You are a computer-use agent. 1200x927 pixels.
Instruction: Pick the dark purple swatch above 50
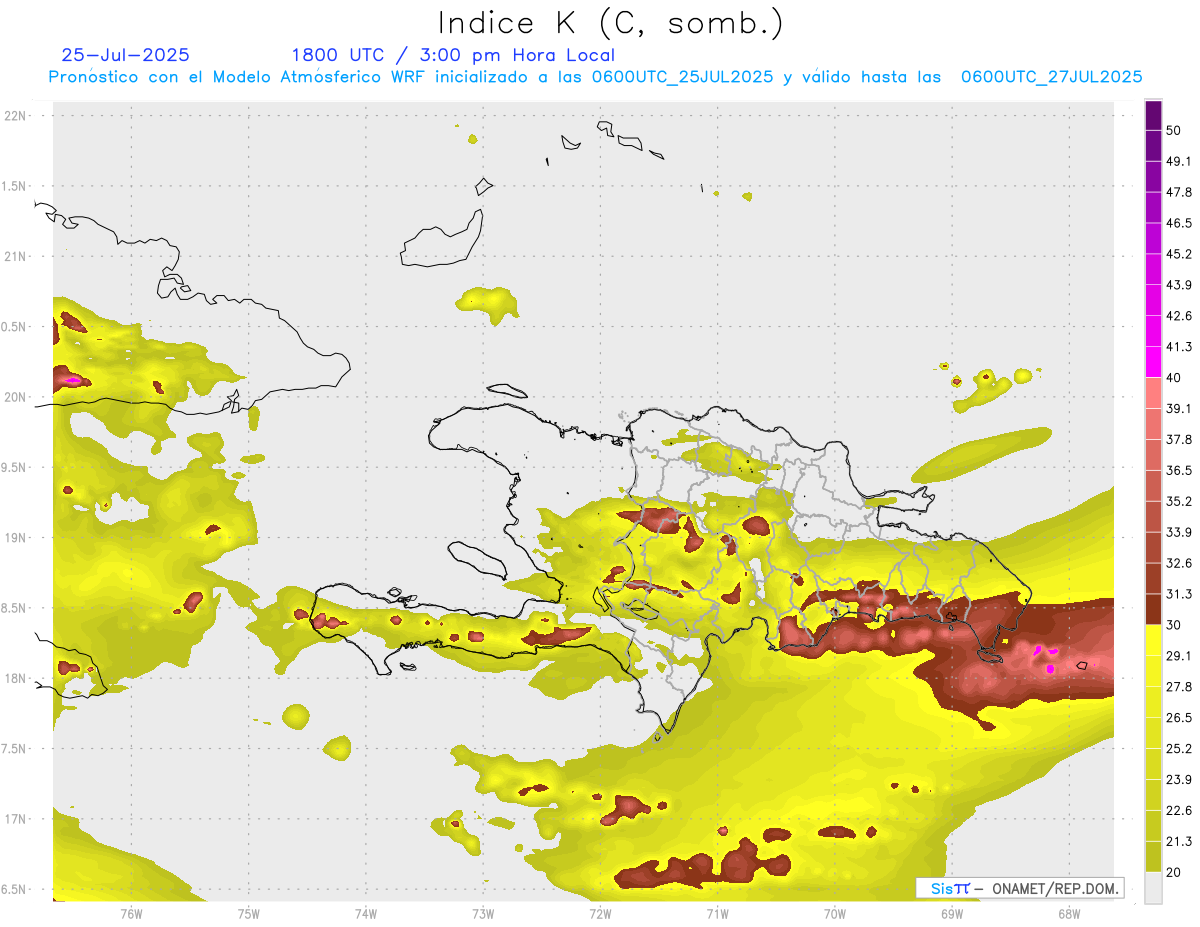(x=1153, y=115)
